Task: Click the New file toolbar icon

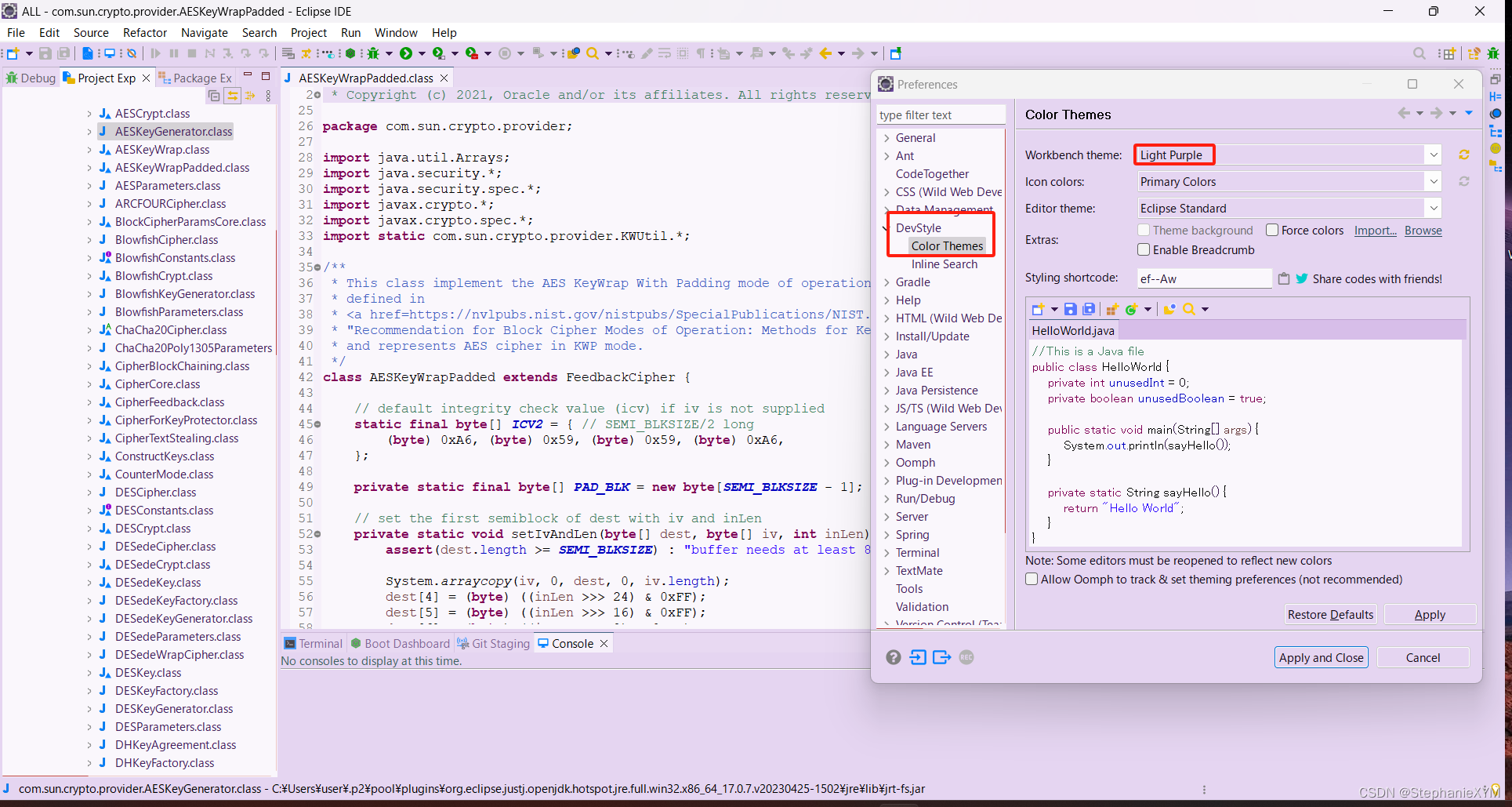Action: 13,53
